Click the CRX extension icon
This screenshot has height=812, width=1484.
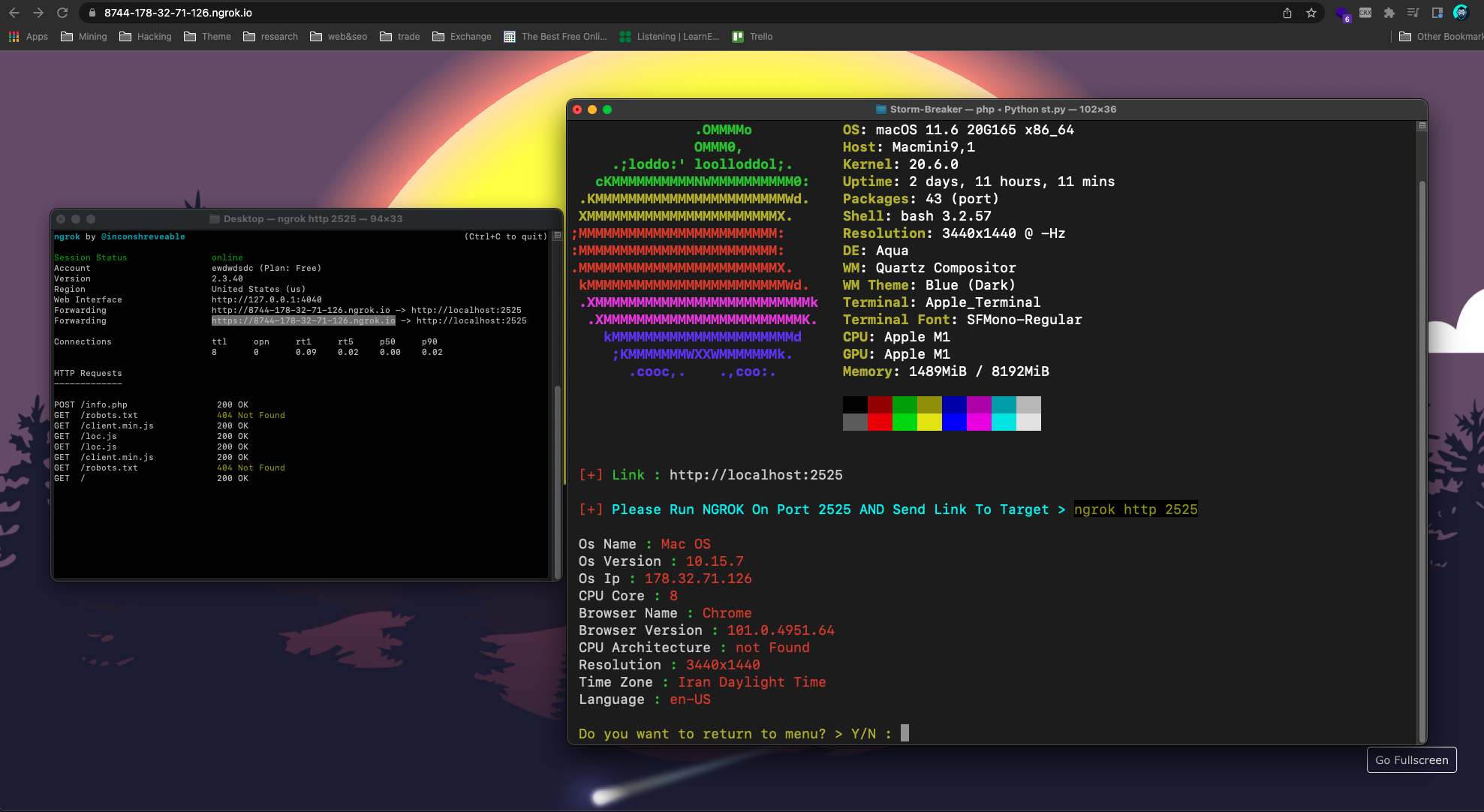1365,13
